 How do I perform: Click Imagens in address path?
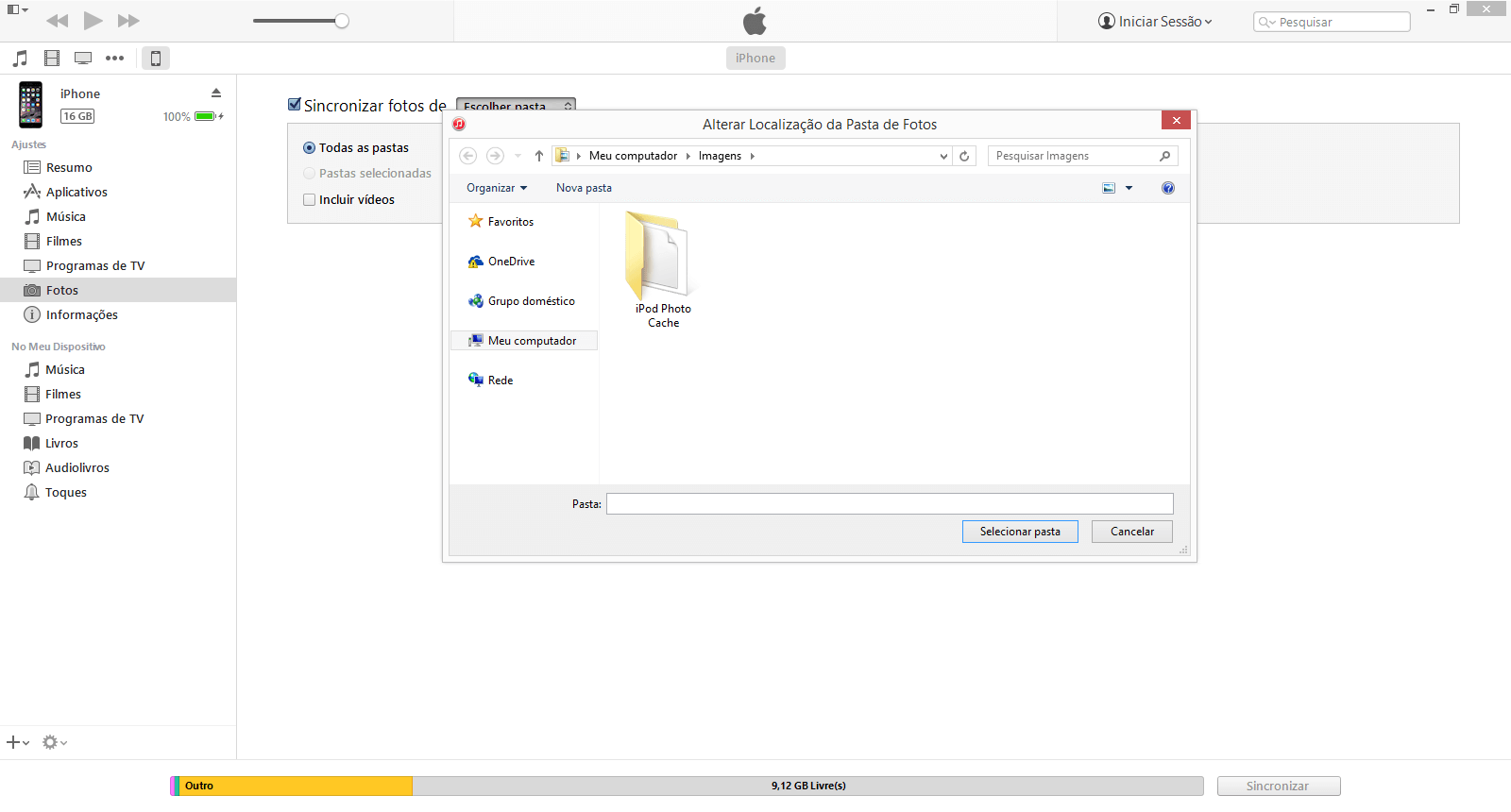(720, 156)
